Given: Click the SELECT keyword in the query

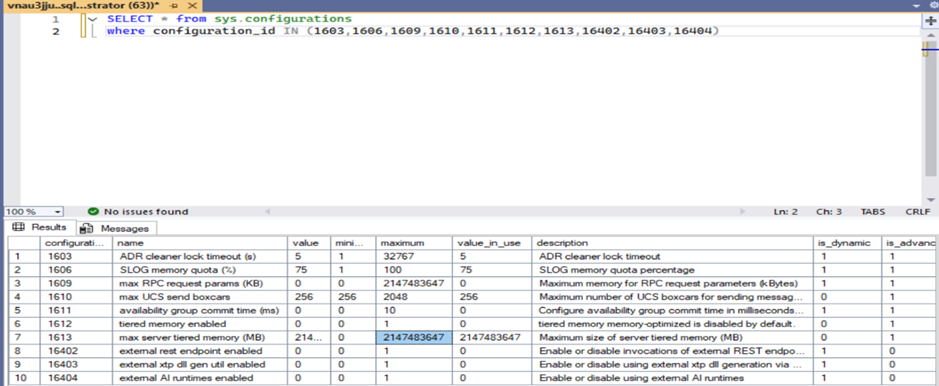Looking at the screenshot, I should [x=130, y=19].
